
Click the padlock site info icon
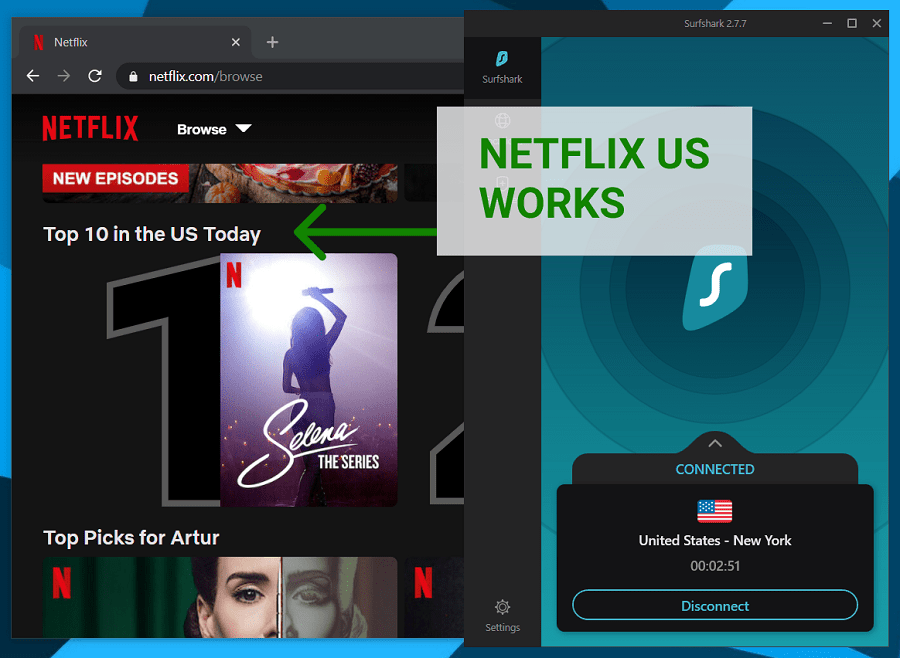tap(133, 76)
